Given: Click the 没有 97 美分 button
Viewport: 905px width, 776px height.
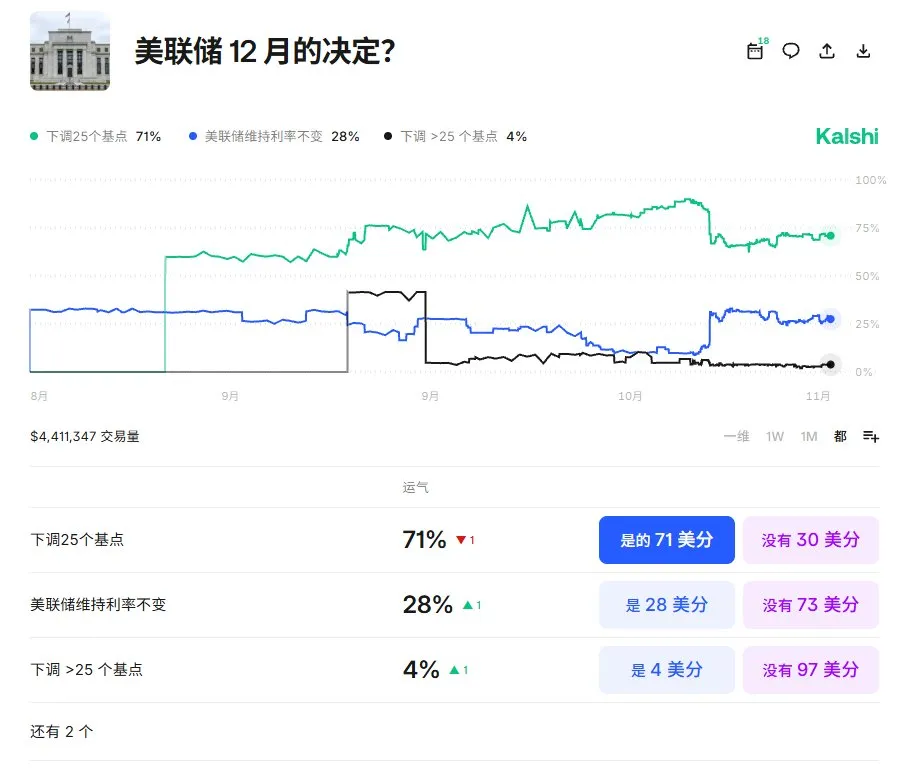Looking at the screenshot, I should [x=810, y=670].
